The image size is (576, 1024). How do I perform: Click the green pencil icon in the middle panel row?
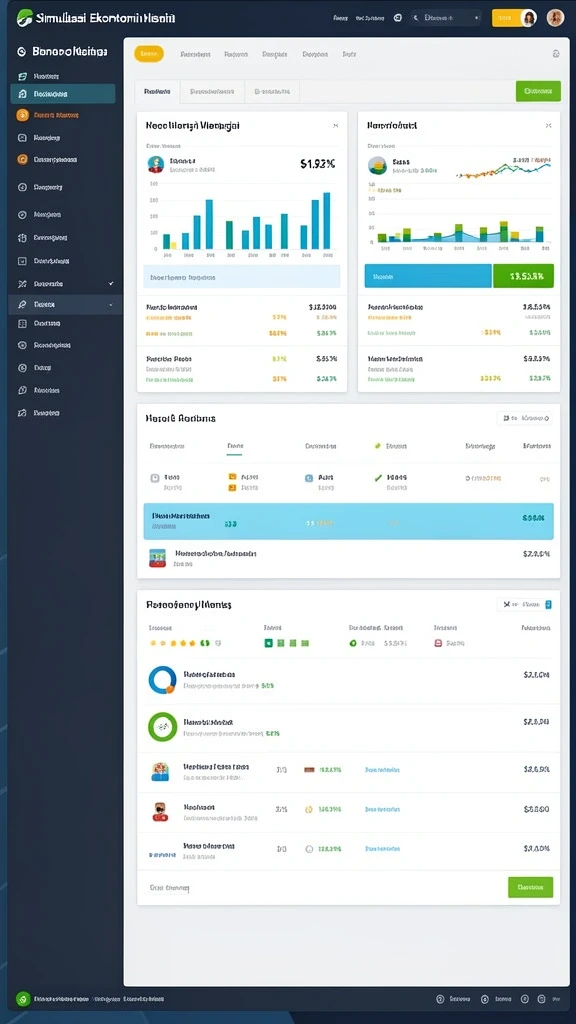tap(378, 478)
